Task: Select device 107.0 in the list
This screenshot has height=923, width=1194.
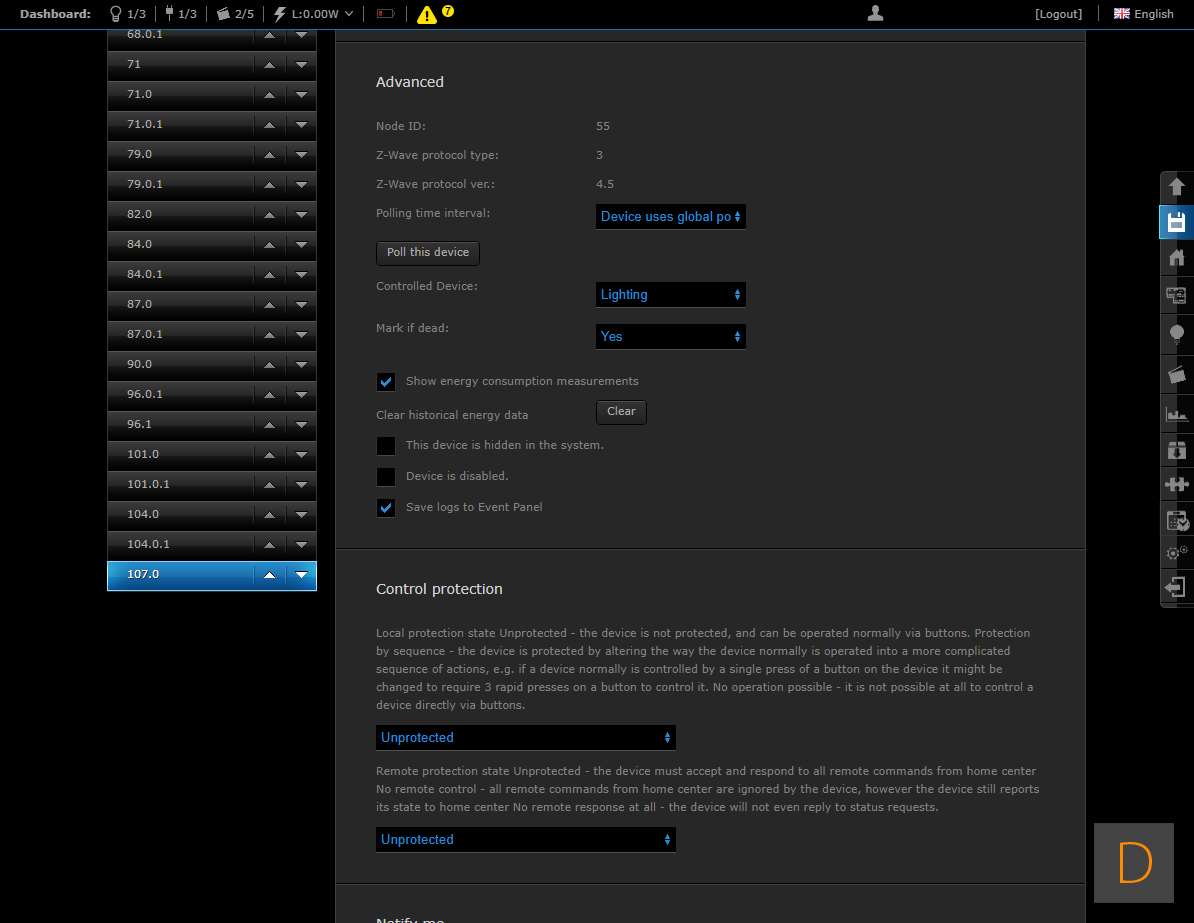Action: 180,575
